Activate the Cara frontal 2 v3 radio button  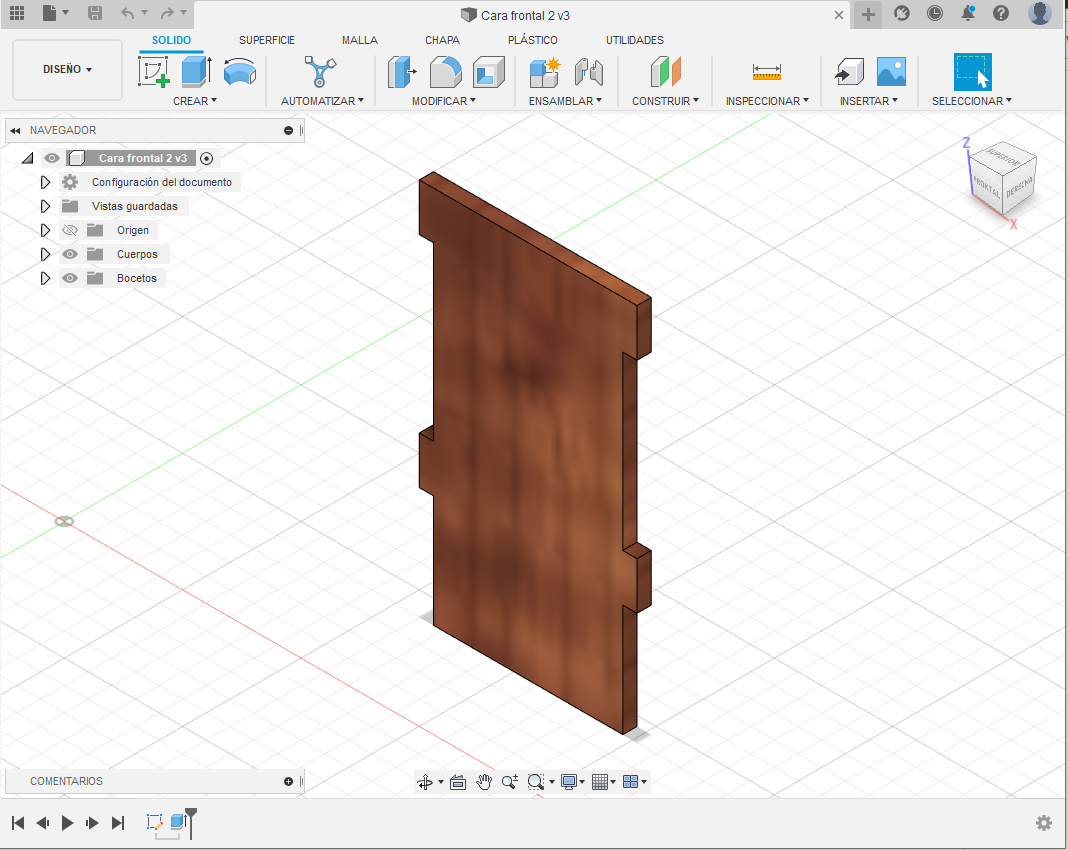(206, 158)
